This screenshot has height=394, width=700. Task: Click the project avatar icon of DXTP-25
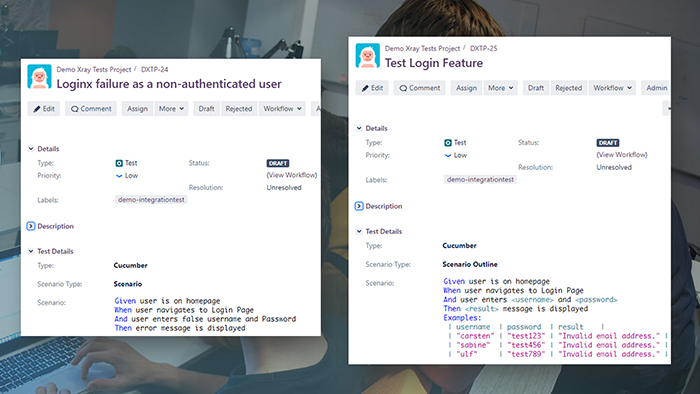pyautogui.click(x=367, y=56)
